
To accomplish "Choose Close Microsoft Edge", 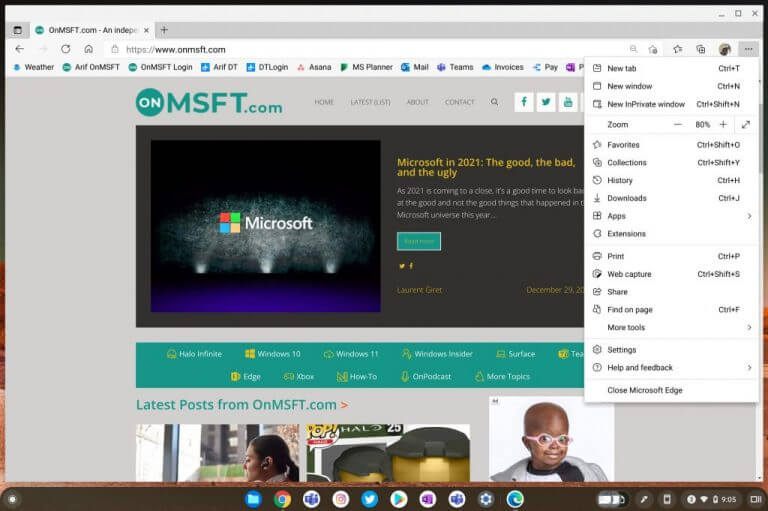I will (672, 390).
